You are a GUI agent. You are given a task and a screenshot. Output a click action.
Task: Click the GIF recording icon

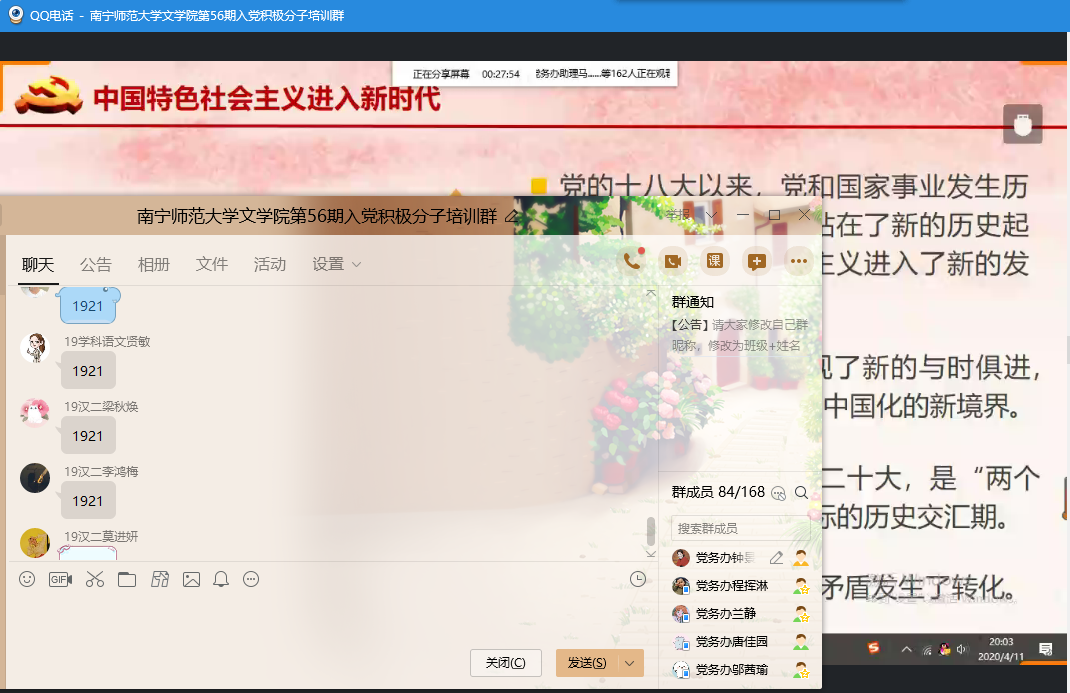60,579
